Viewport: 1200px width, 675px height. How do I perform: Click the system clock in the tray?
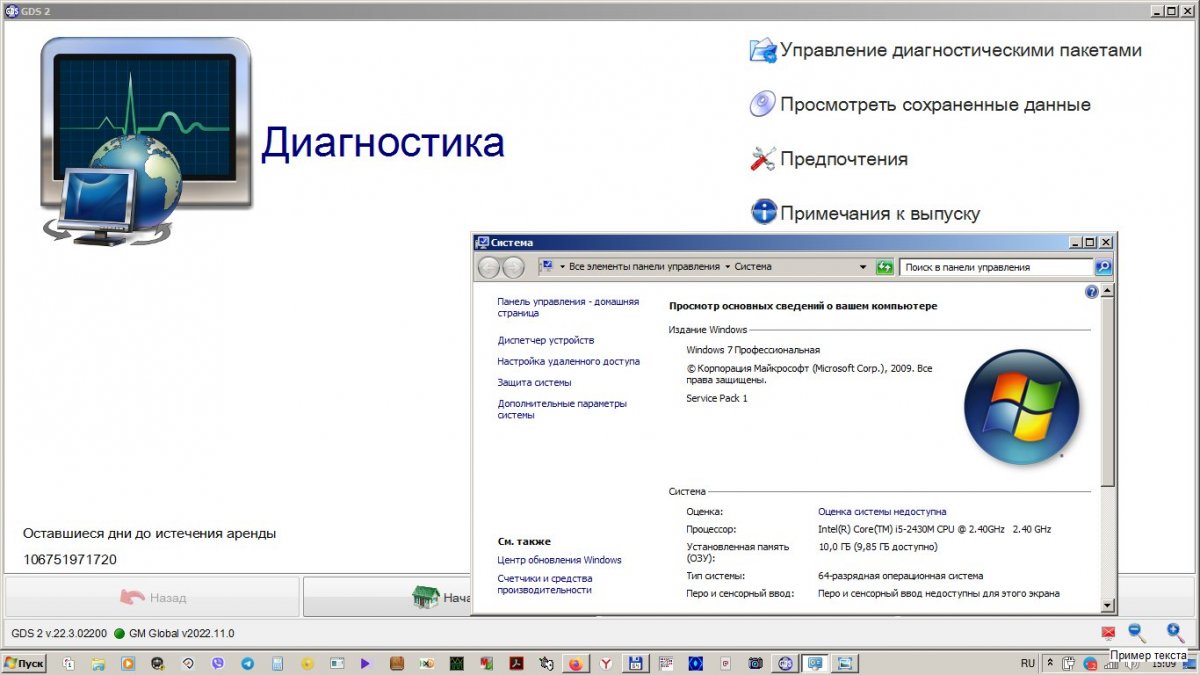[x=1162, y=663]
